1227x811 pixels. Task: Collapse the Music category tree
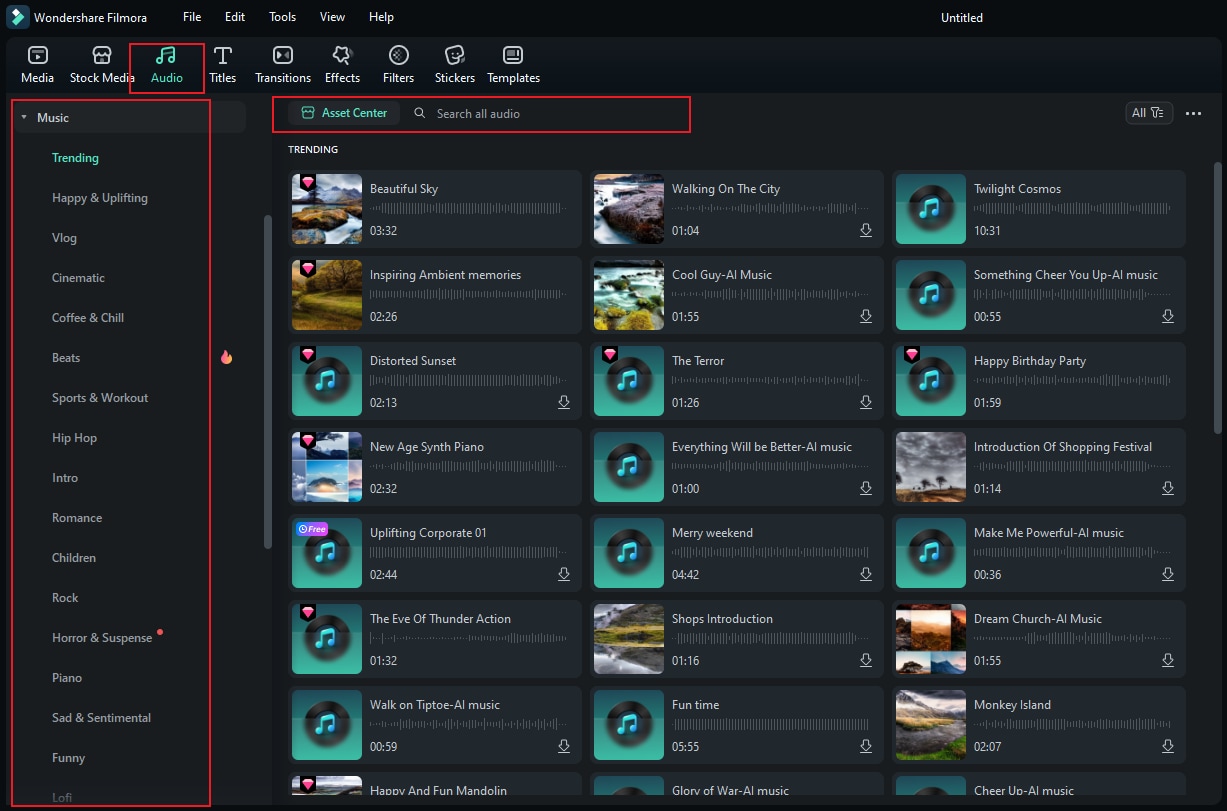point(23,118)
